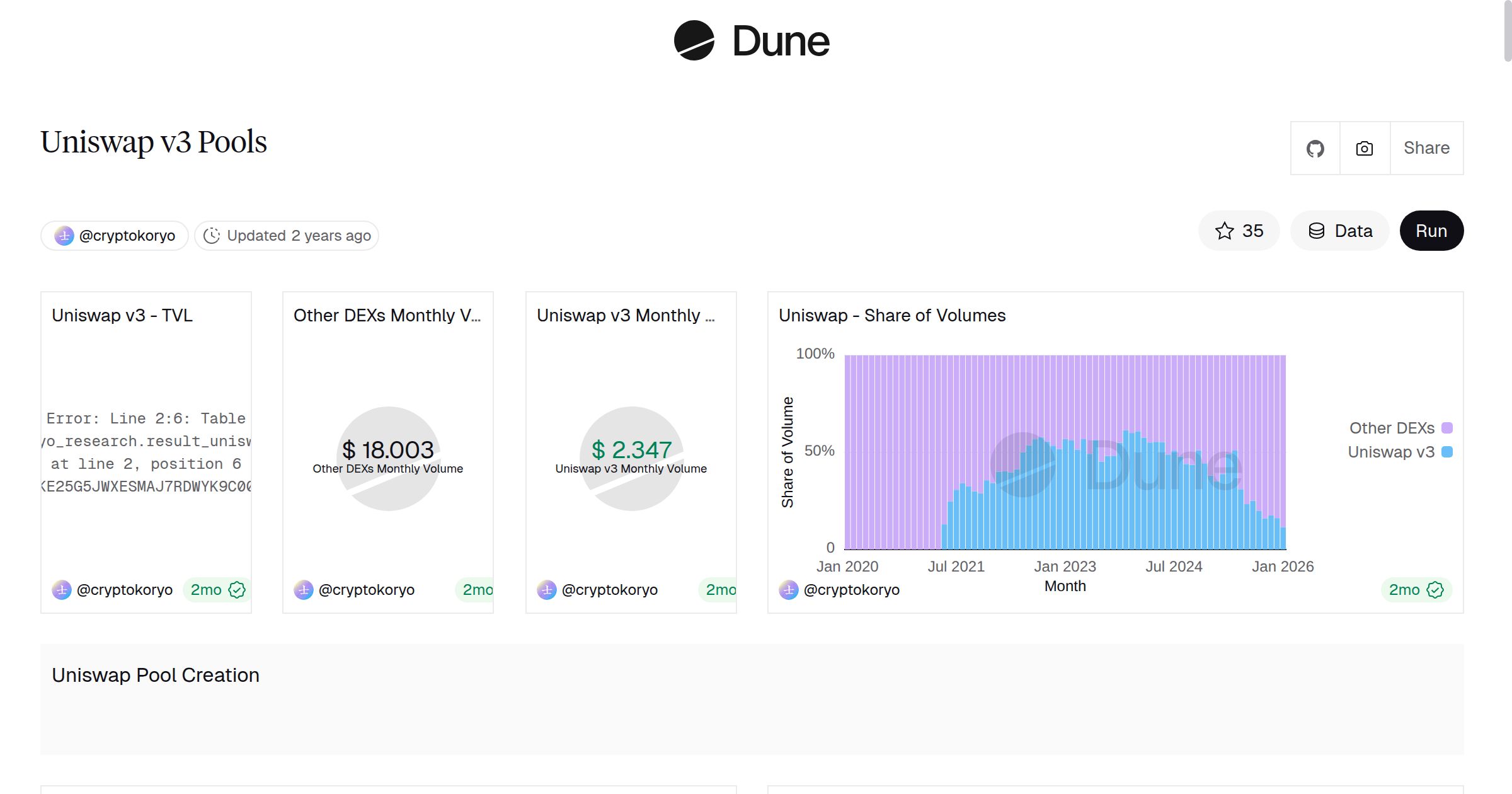Click the star count showing 35
The width and height of the screenshot is (1512, 794).
pos(1252,231)
